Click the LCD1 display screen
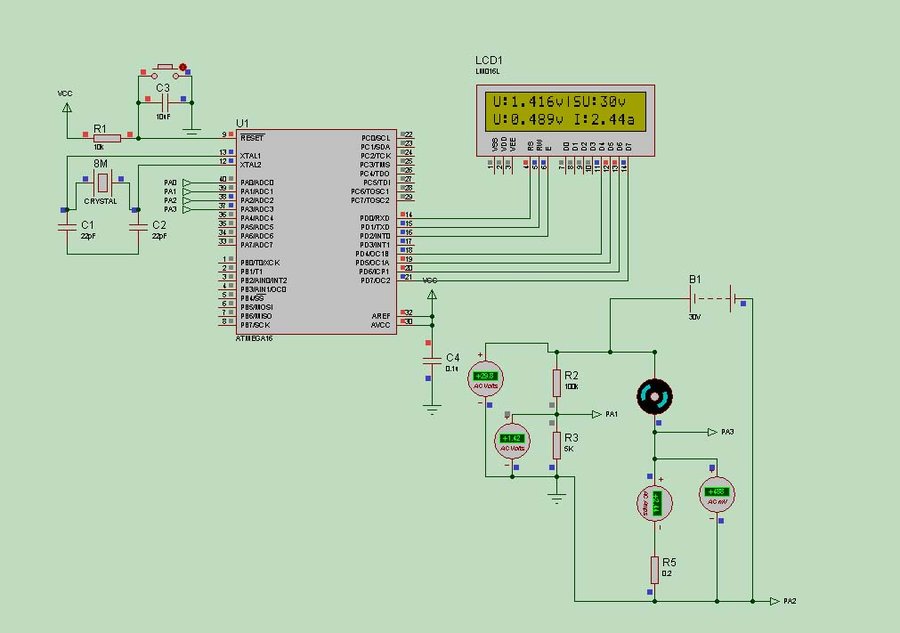 pos(560,111)
